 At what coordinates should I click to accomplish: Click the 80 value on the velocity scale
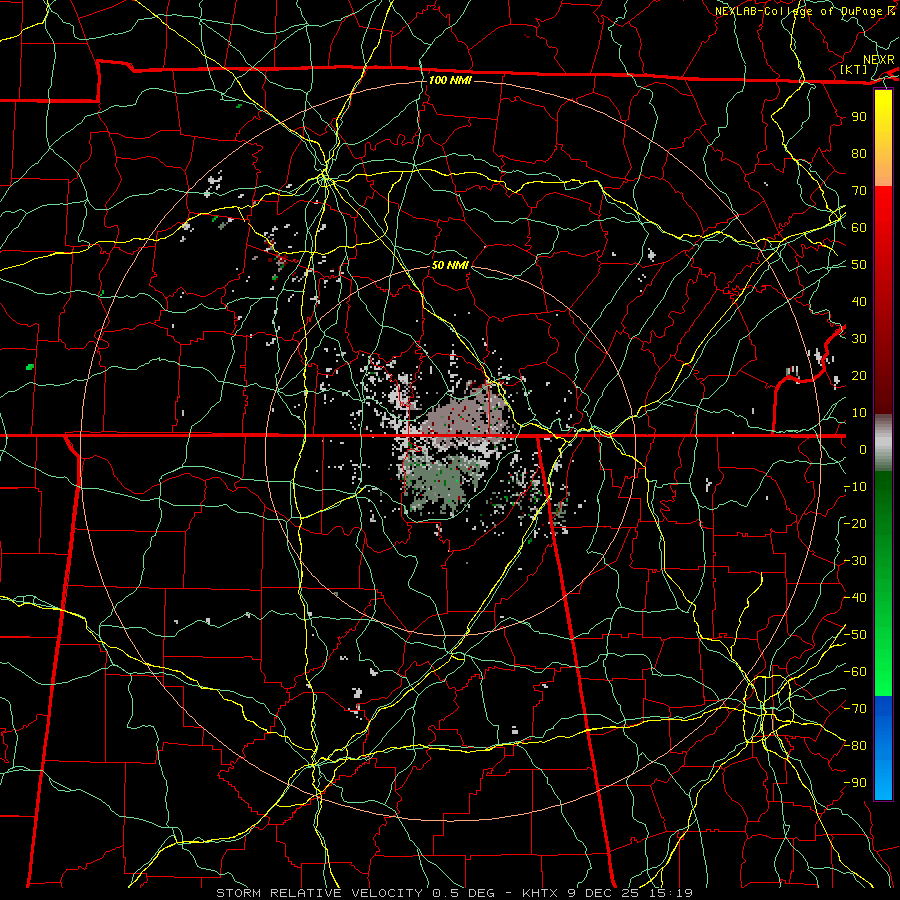click(859, 154)
